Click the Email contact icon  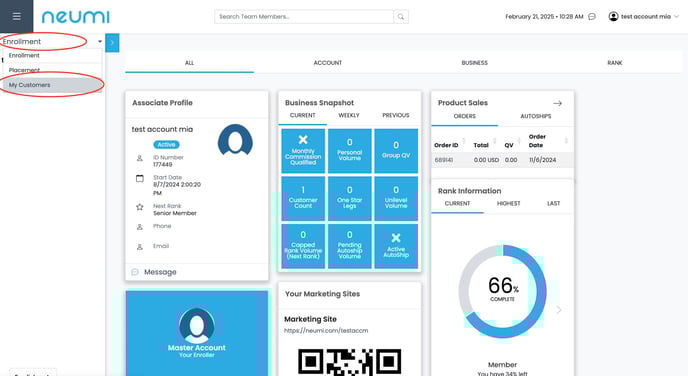140,247
